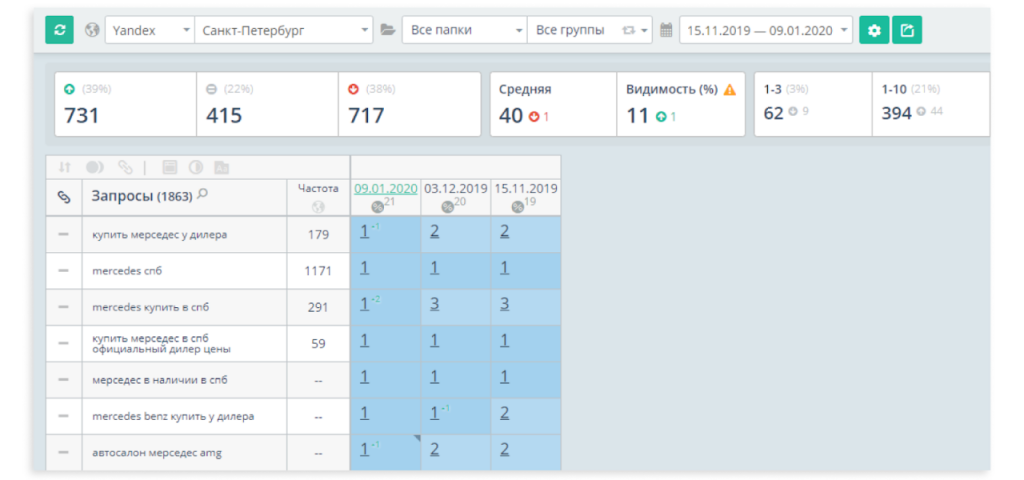
Task: Click the 15.11.2019 date column header
Action: tap(526, 189)
